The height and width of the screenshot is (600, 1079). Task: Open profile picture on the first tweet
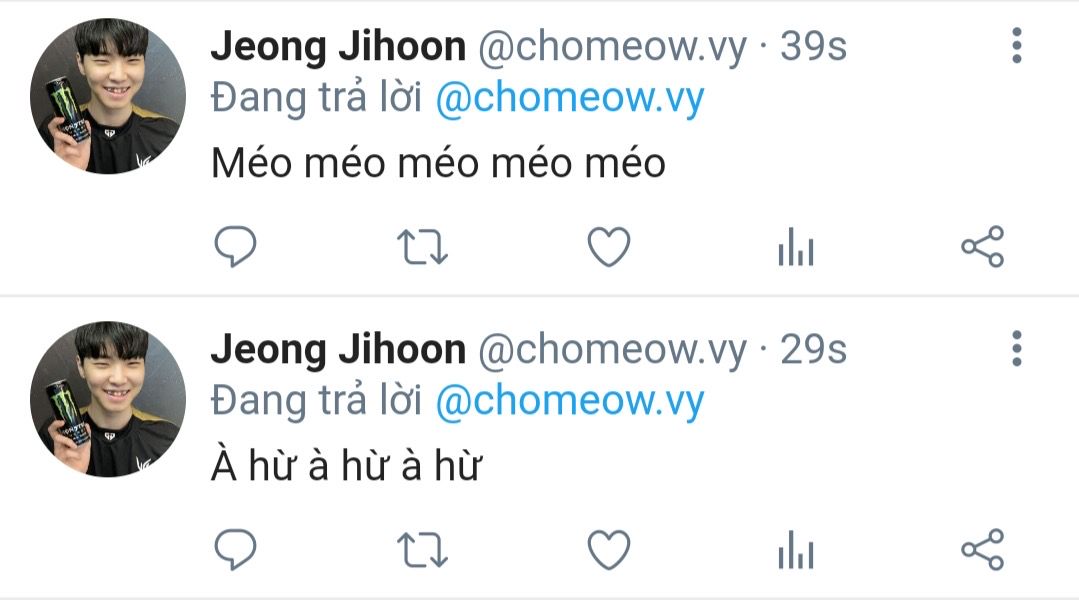pos(108,96)
